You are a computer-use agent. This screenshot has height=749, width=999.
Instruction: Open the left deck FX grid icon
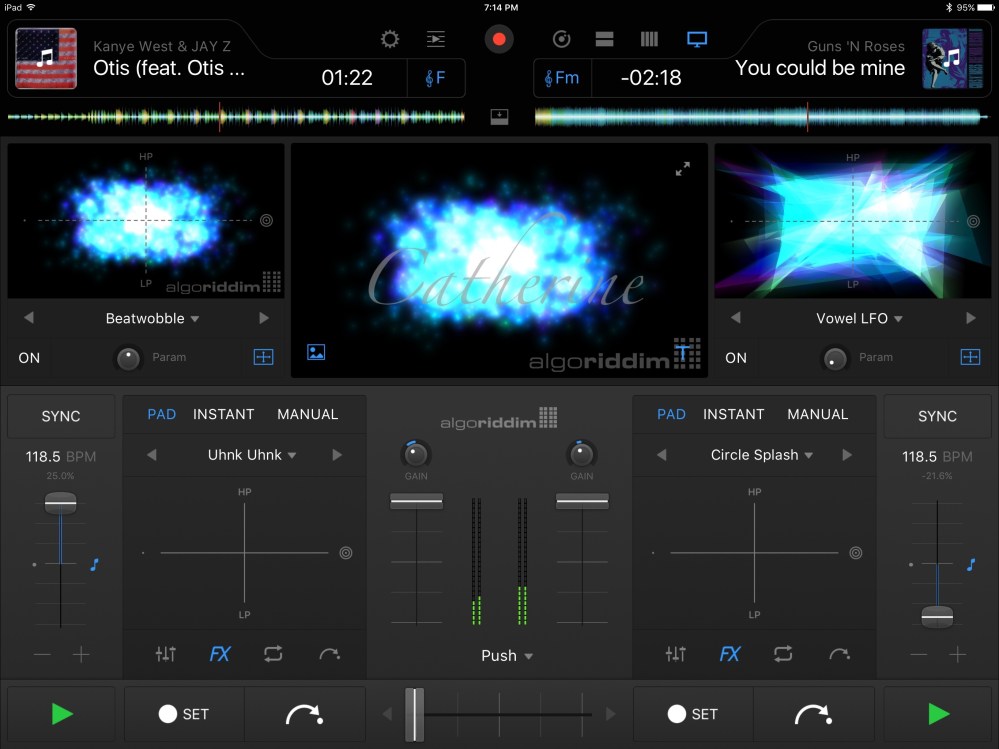(264, 357)
